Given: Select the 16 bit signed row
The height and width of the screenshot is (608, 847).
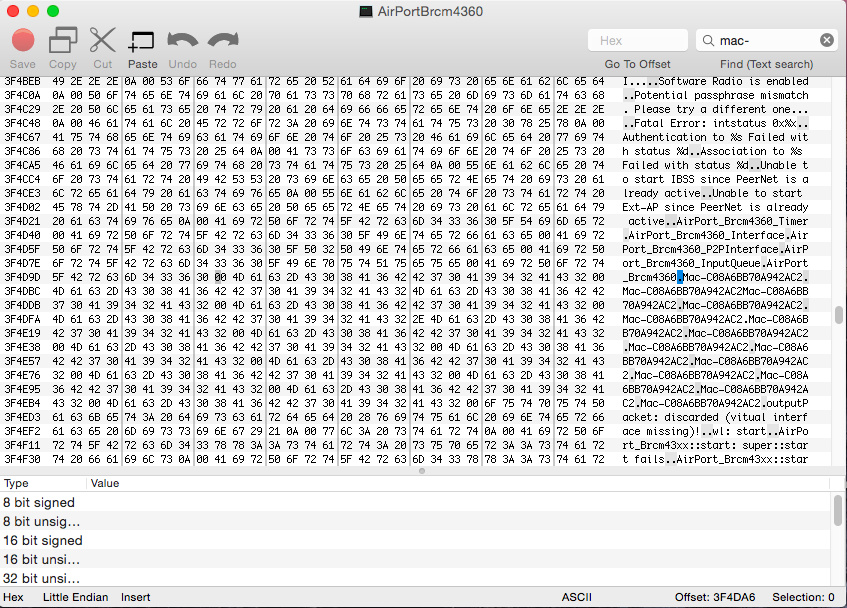Looking at the screenshot, I should 415,541.
